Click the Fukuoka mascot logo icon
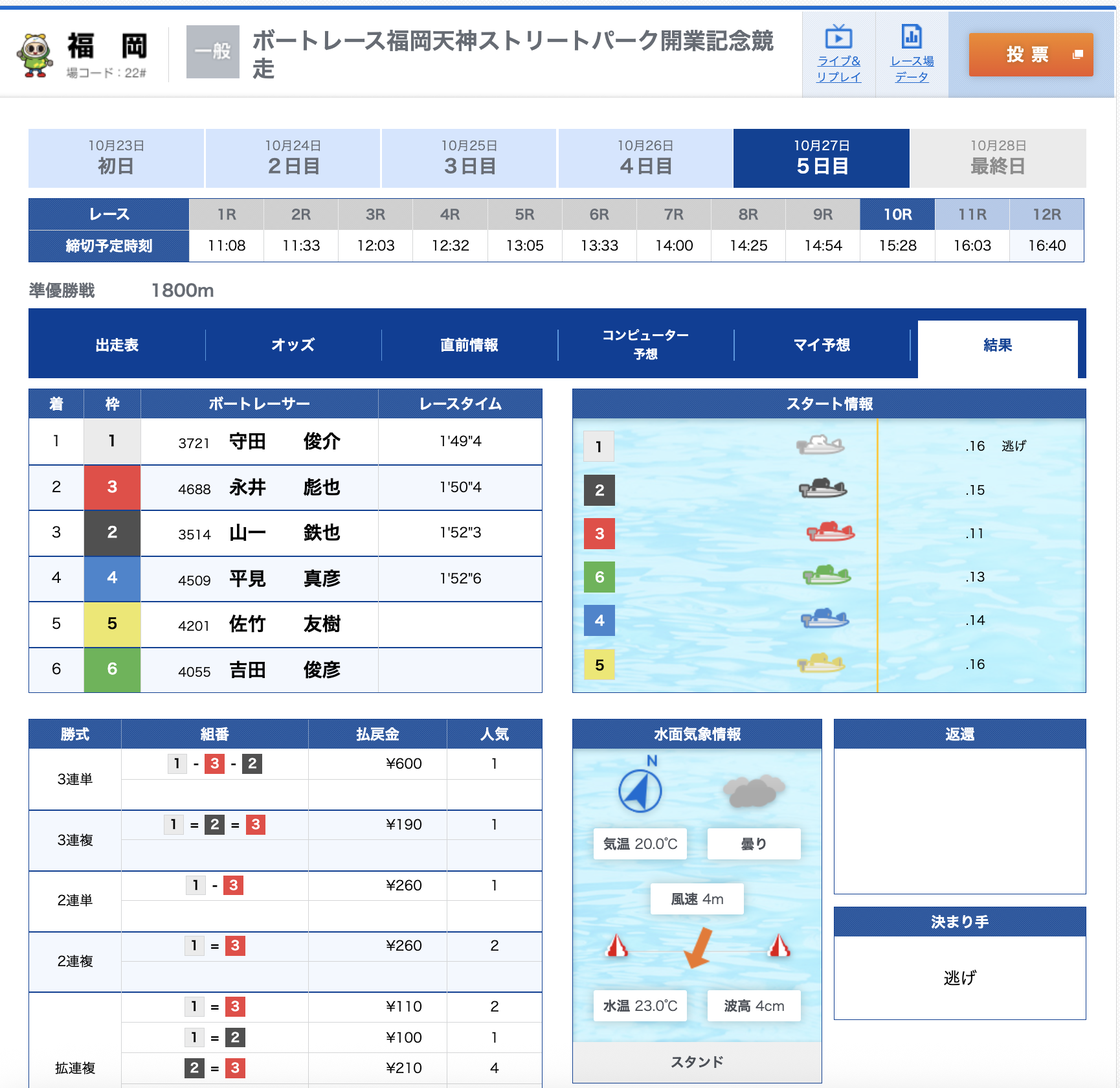This screenshot has width=1120, height=1088. click(x=34, y=55)
